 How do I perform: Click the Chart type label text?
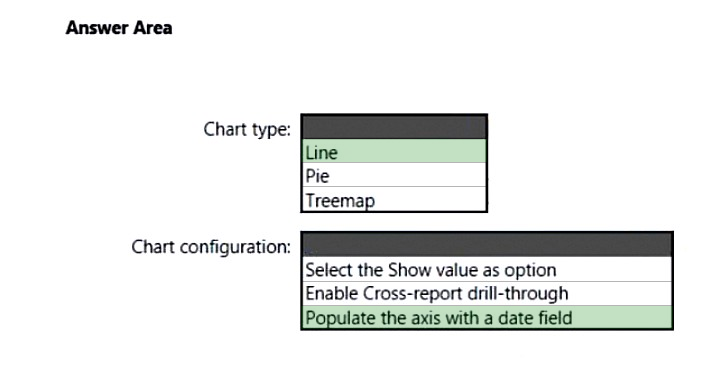point(247,129)
